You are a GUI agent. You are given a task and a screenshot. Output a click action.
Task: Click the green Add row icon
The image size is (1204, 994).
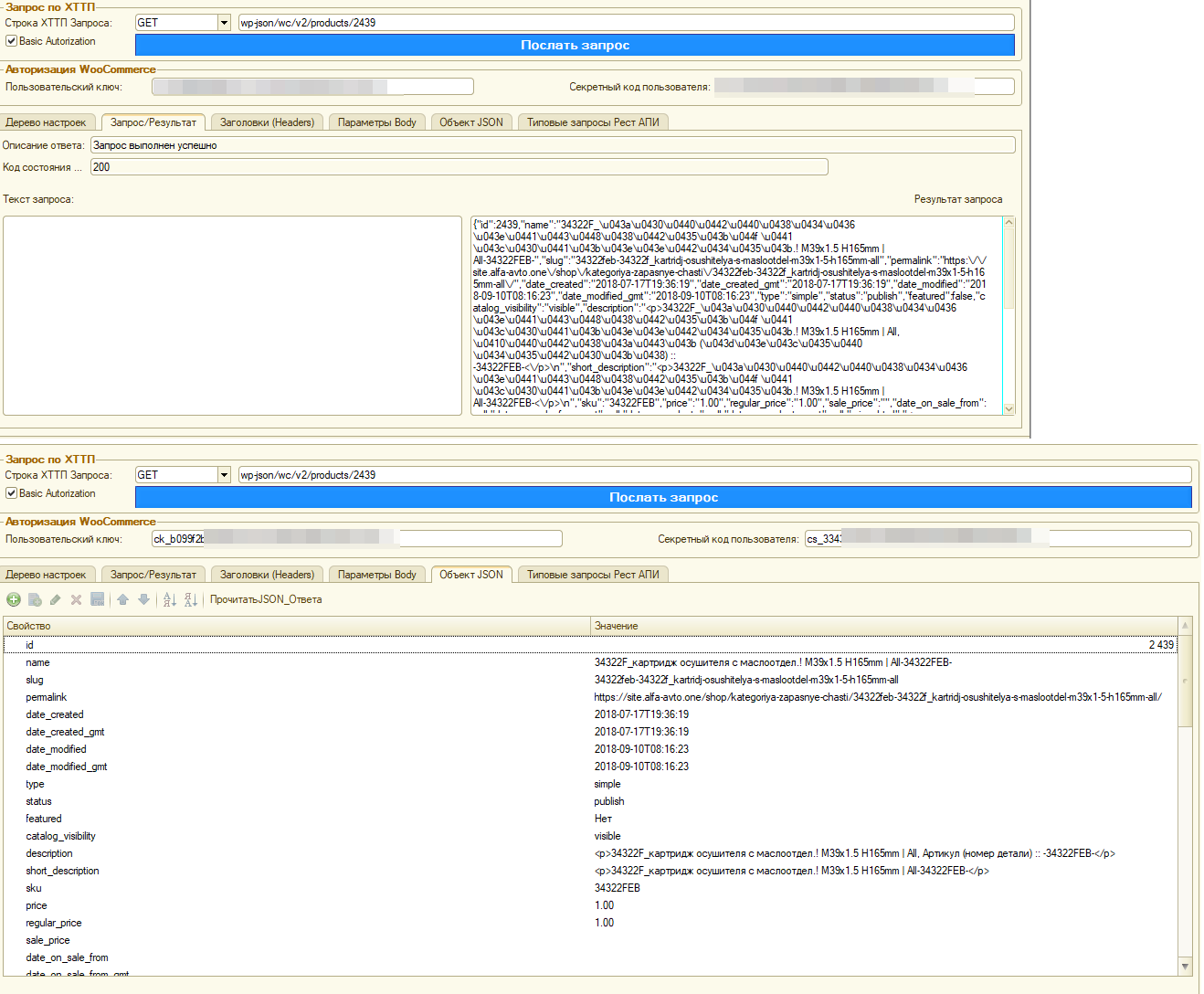[x=14, y=599]
